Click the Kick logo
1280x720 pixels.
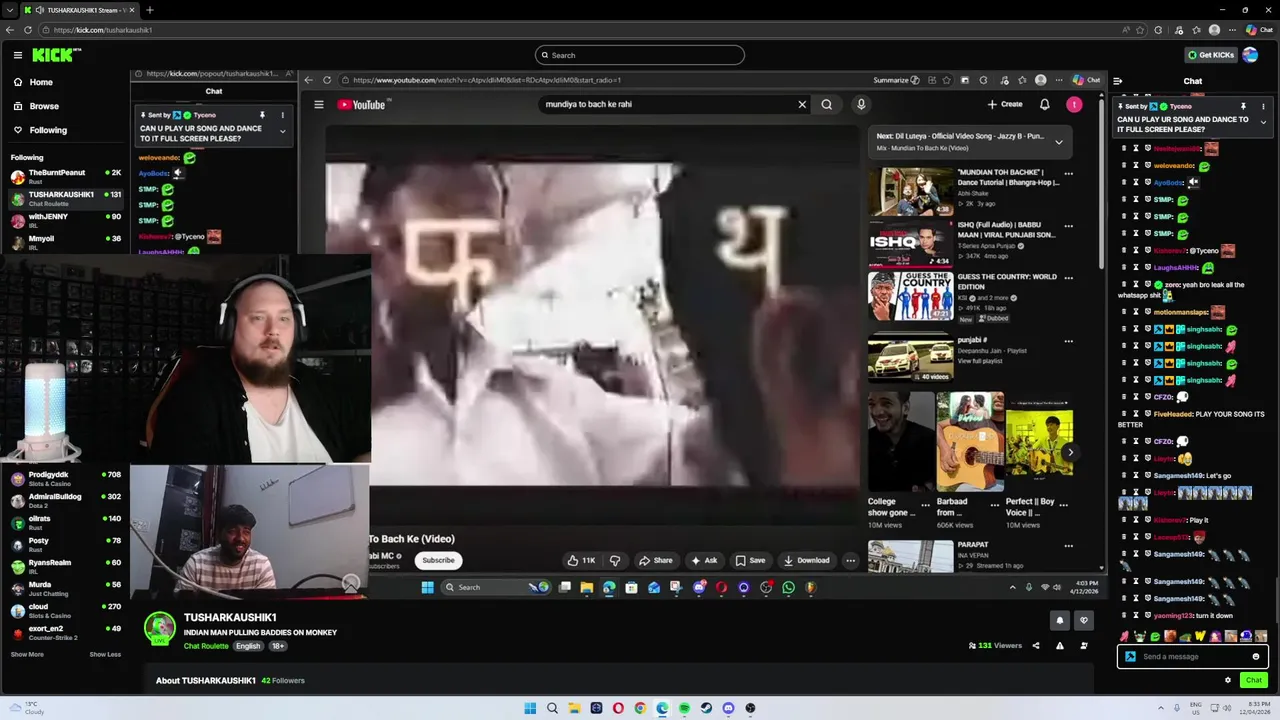point(56,55)
